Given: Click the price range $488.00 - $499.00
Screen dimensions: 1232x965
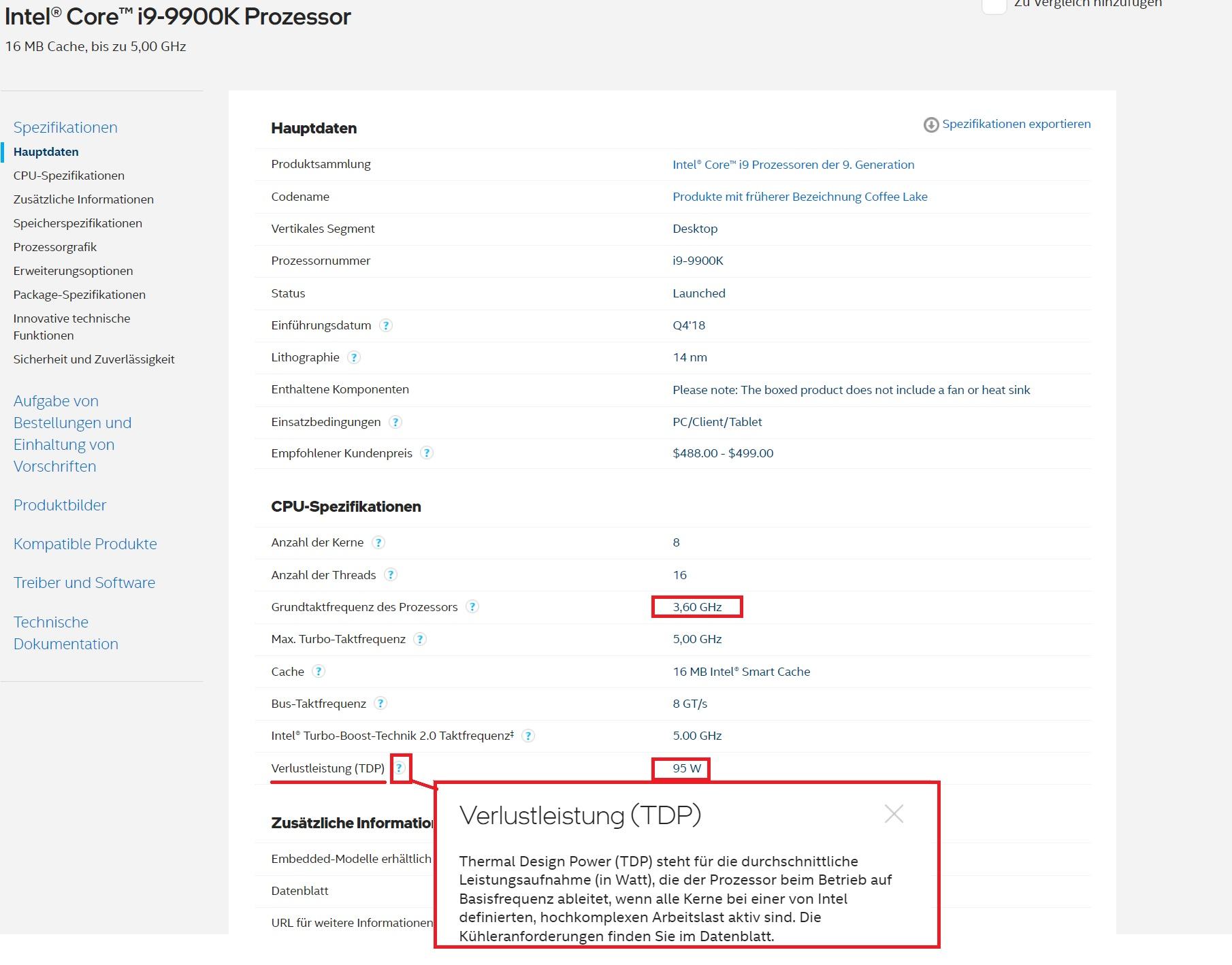Looking at the screenshot, I should (723, 453).
